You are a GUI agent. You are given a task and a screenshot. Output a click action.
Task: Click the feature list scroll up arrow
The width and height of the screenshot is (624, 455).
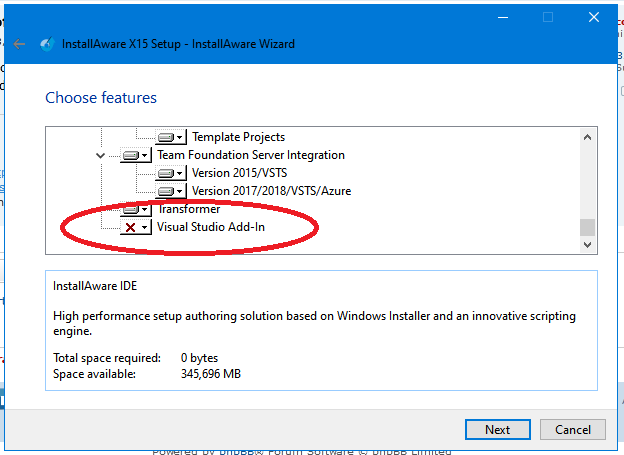(587, 137)
